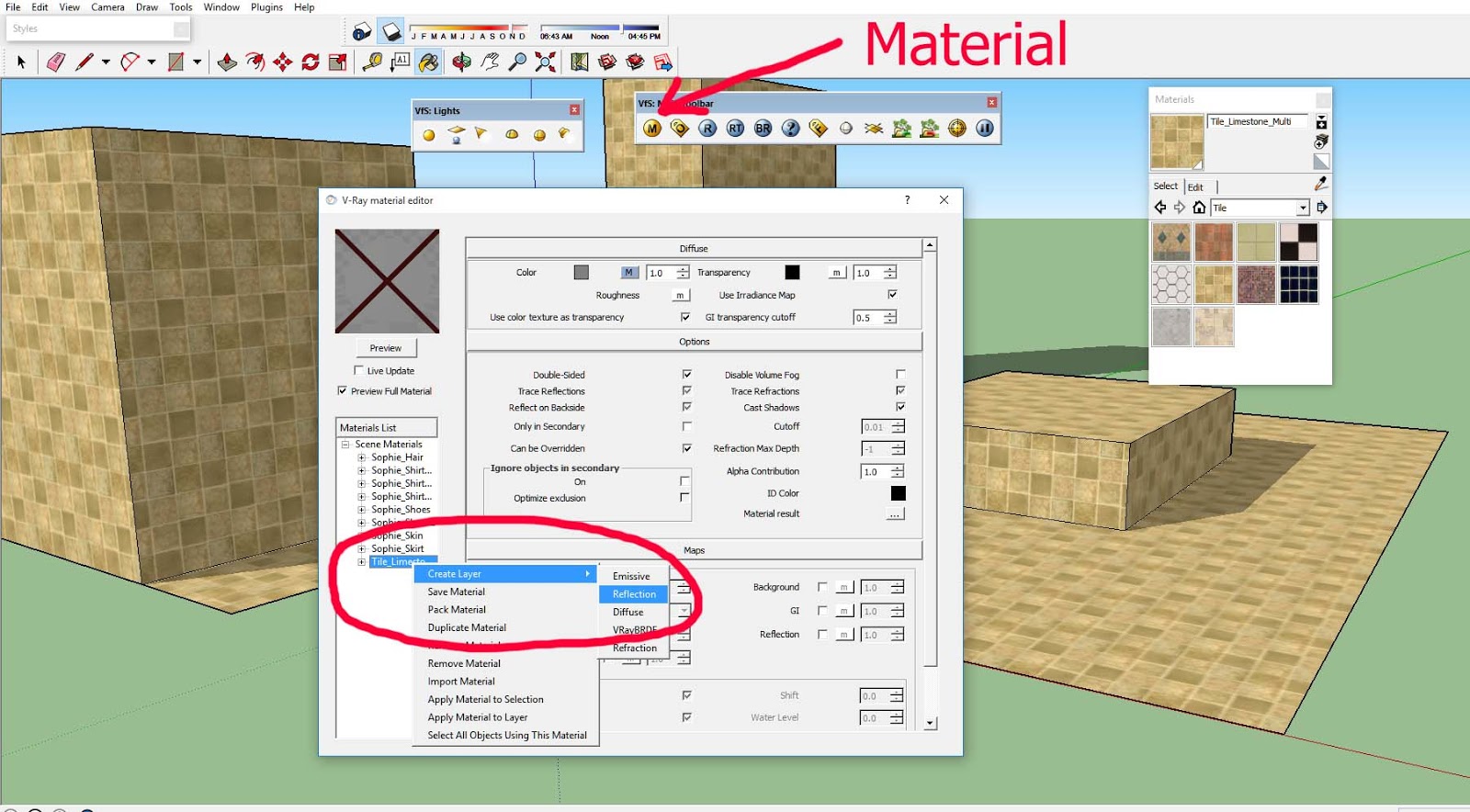Open Arc tool dropdown arrow
This screenshot has height=812, width=1470.
[x=152, y=62]
